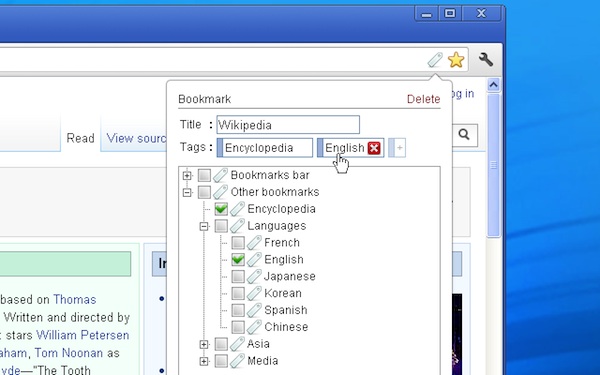This screenshot has width=600, height=375.
Task: Click the tag icon next to Encyclopedia
Action: point(238,209)
